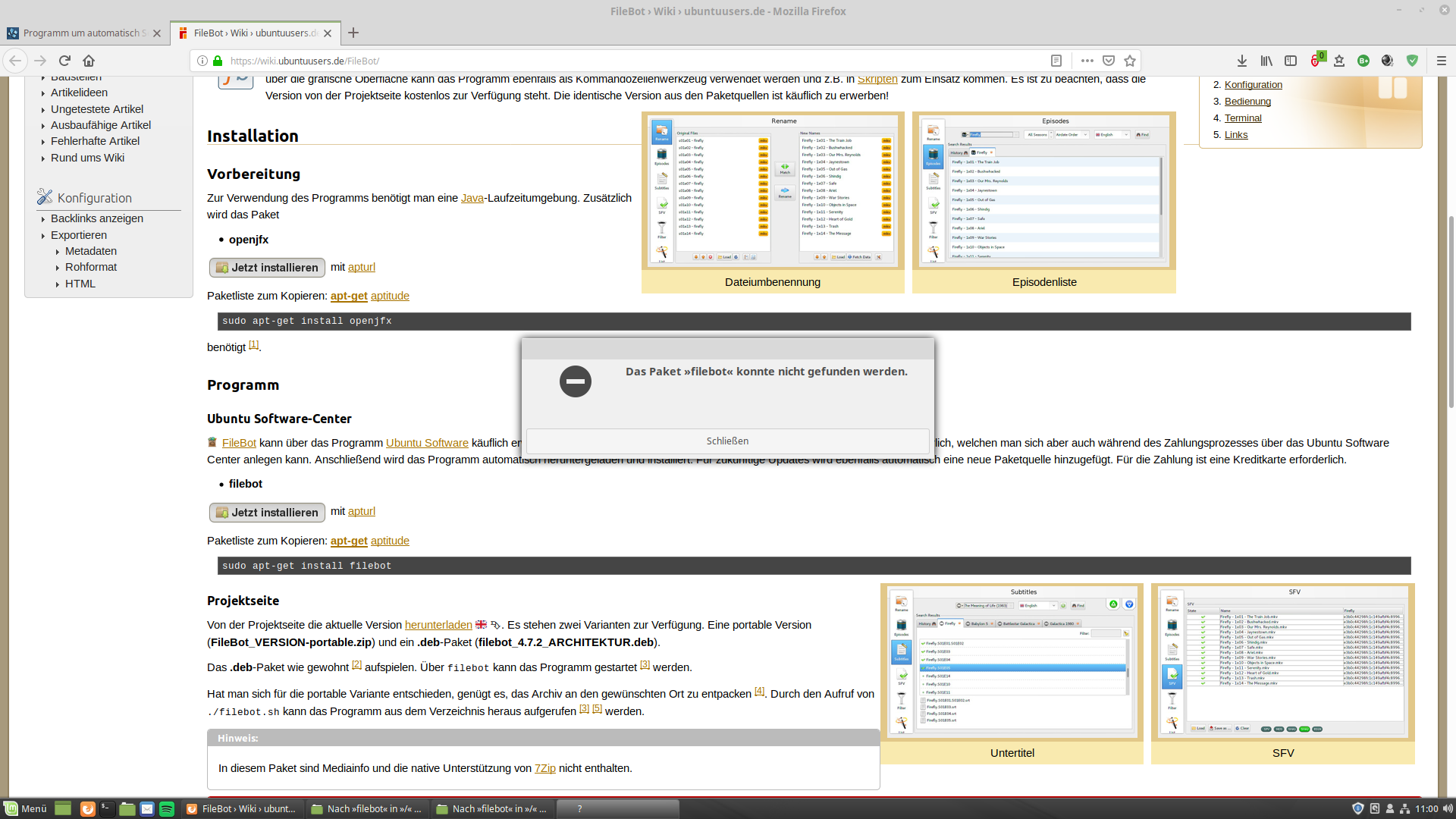Open the Firefox downloads panel
This screenshot has width=1456, height=819.
1242,61
